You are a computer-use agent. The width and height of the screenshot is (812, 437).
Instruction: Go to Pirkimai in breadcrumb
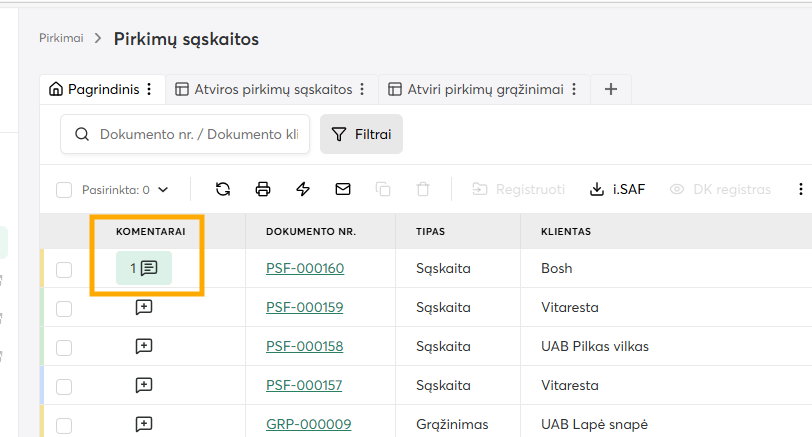click(x=61, y=38)
